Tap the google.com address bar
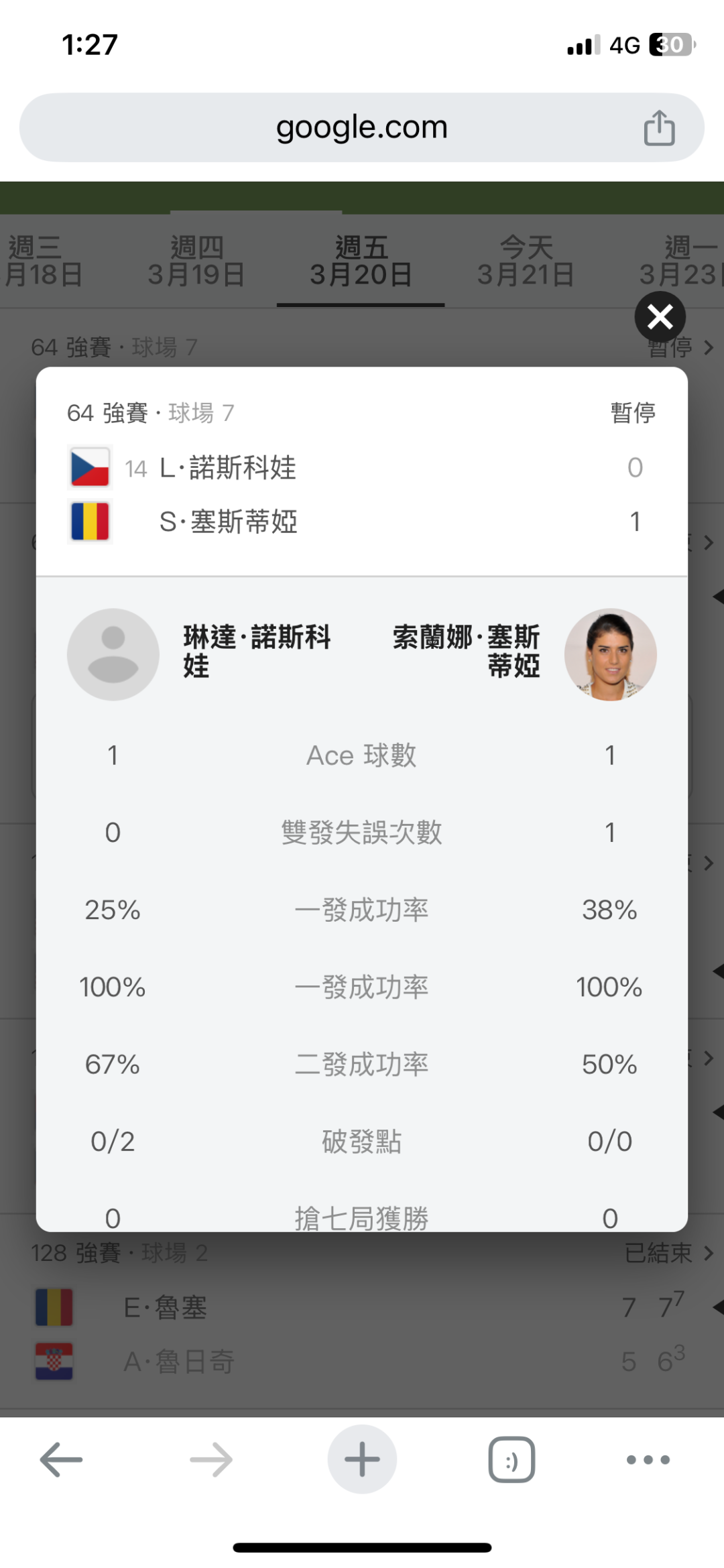724x1568 pixels. coord(361,127)
